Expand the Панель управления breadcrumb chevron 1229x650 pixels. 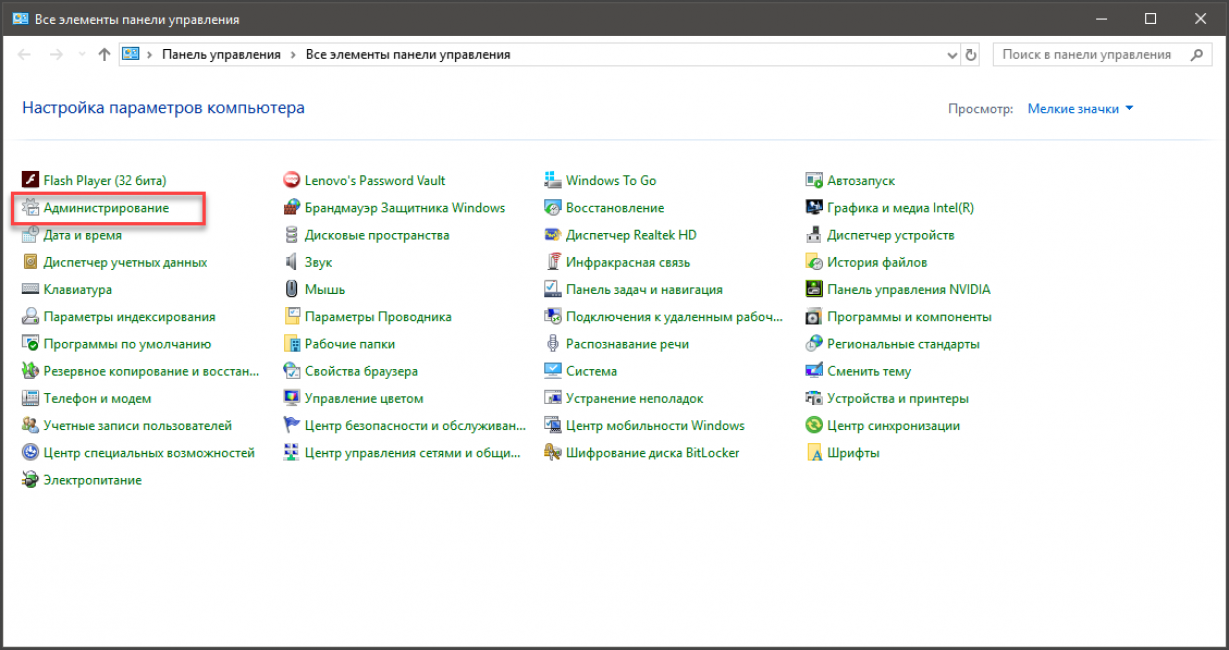293,55
